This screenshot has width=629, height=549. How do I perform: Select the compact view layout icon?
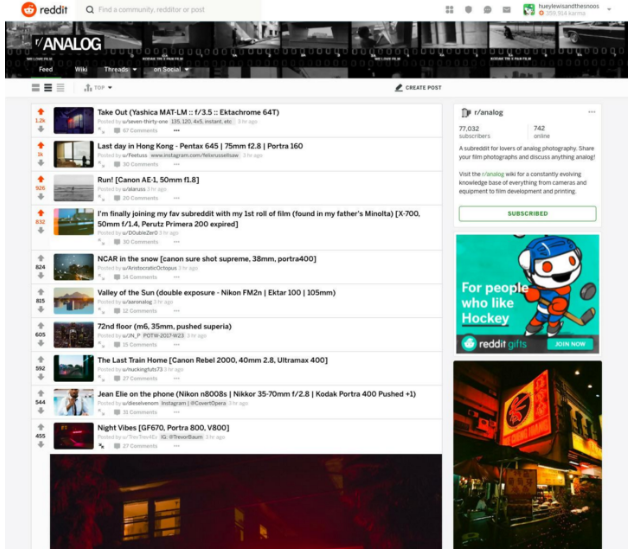(61, 87)
